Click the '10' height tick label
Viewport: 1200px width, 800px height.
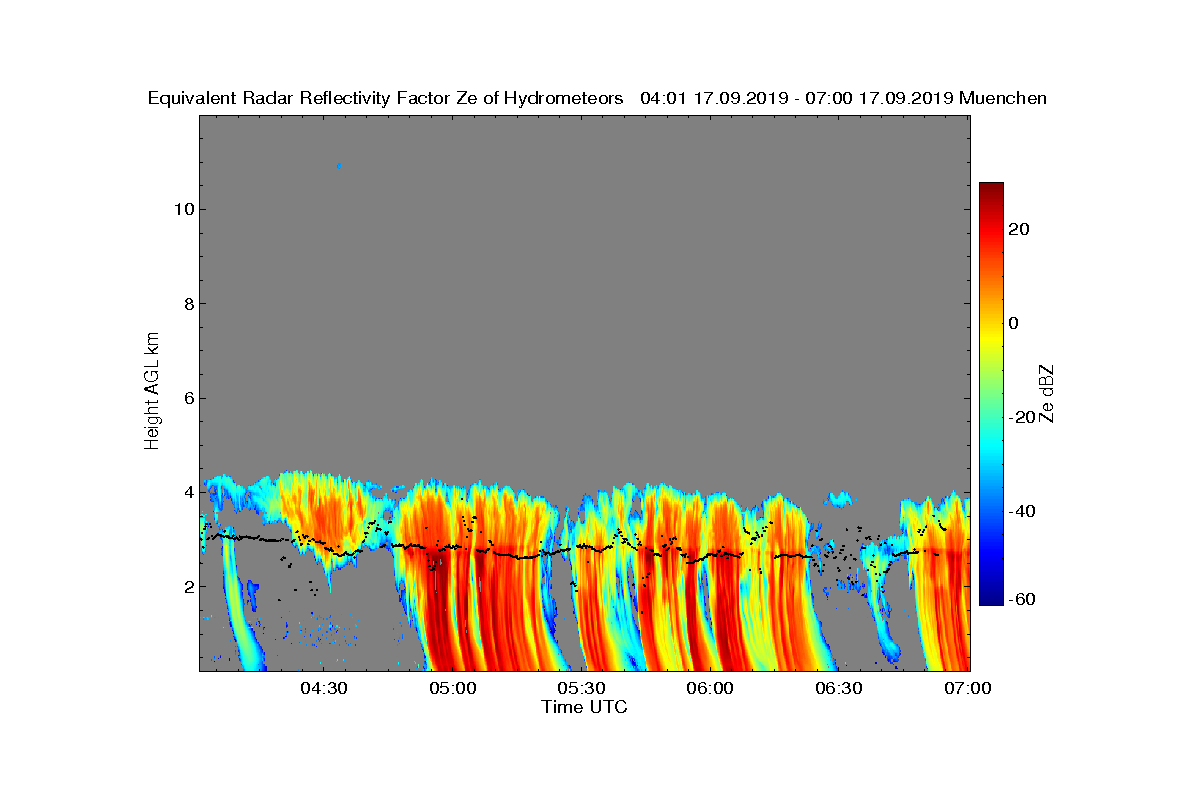tap(183, 209)
